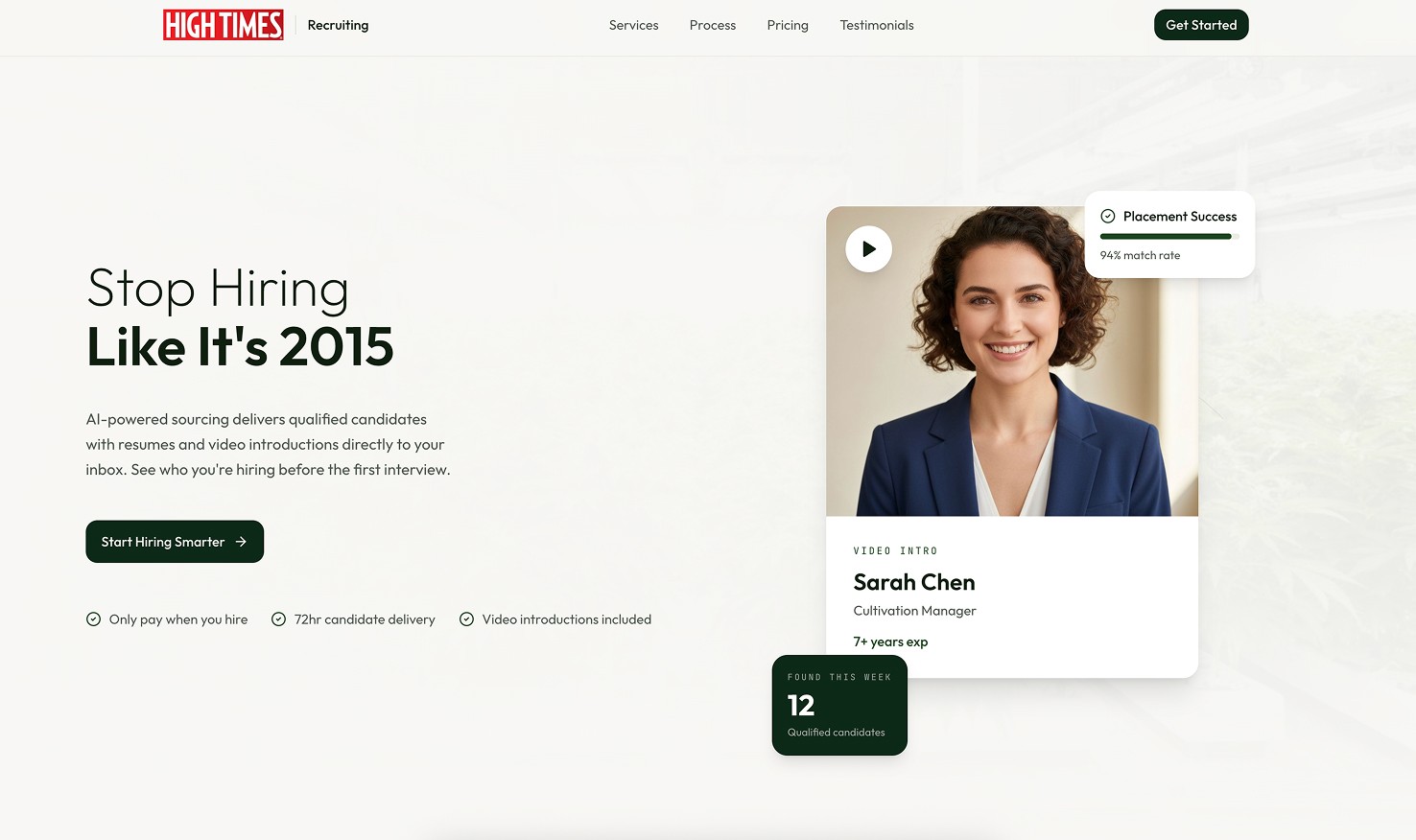Select the name Sarah Chen
The image size is (1416, 840).
(914, 582)
